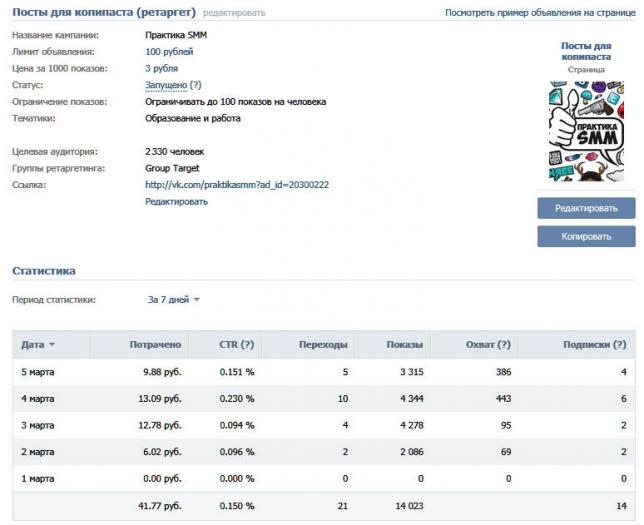Viewport: 644px width, 525px height.
Task: Click gray редактировать link beside ad title
Action: coord(234,13)
